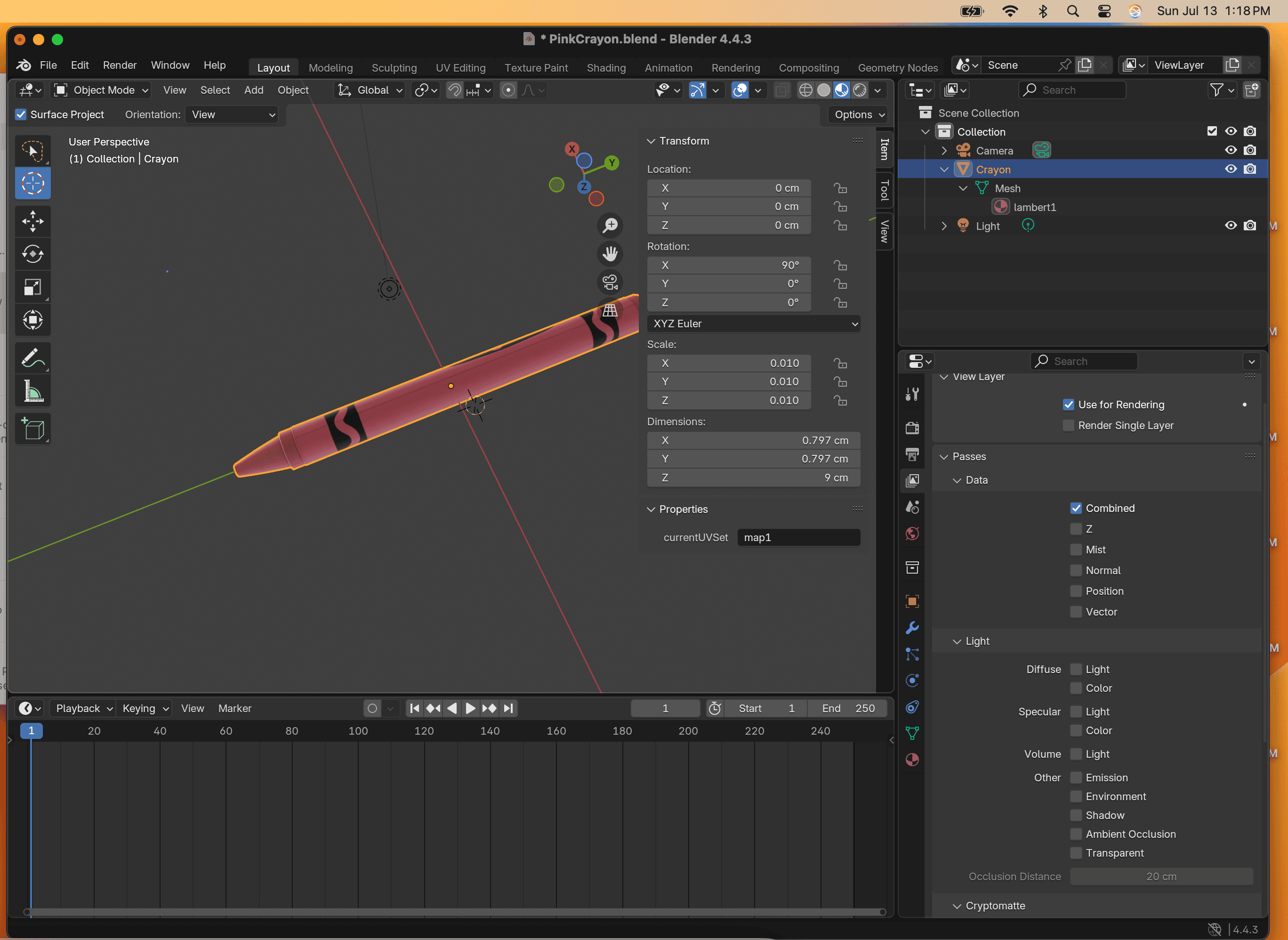Open the Material properties tab
This screenshot has width=1288, height=940.
(912, 760)
